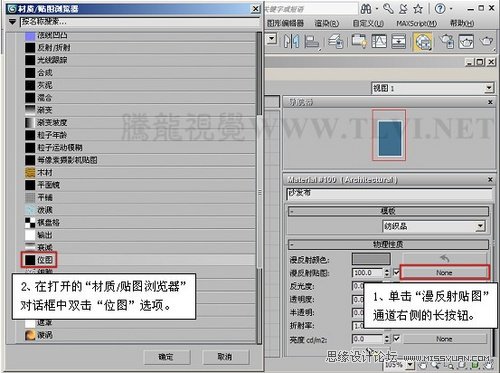Image resolution: width=500 pixels, height=373 pixels.
Task: Open the help question mark icon
Action: [x=440, y=9]
